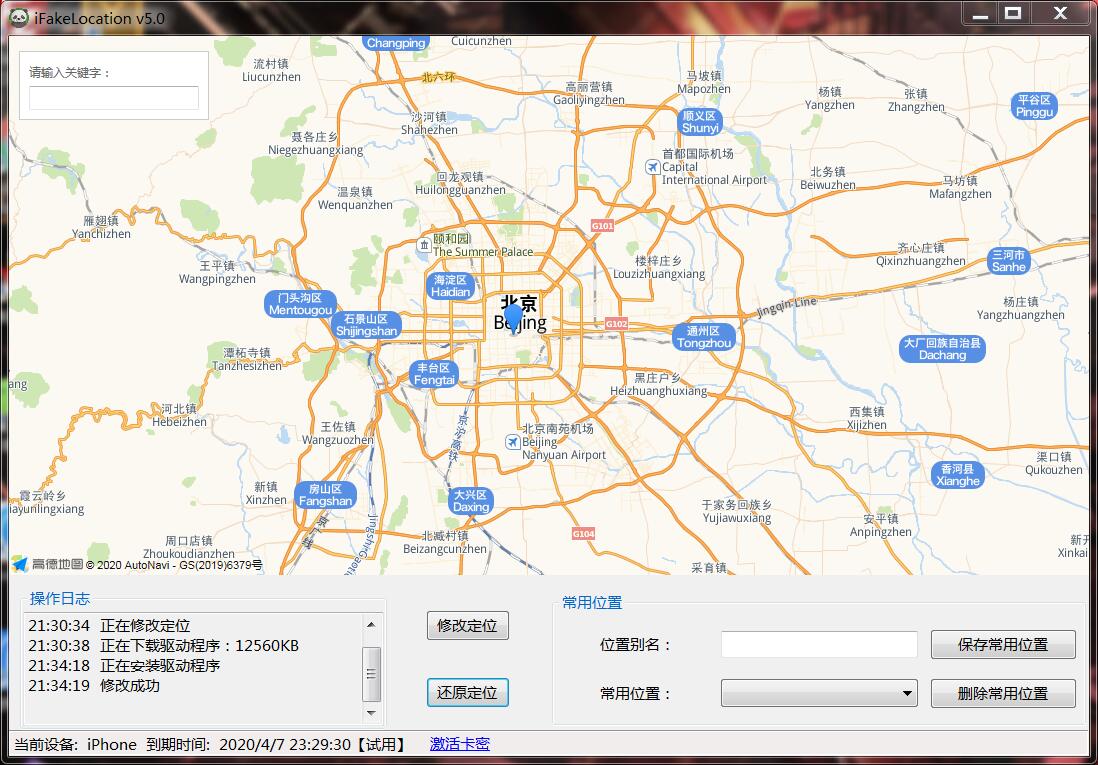Click the G102 highway shield marker
Image resolution: width=1098 pixels, height=765 pixels.
[616, 324]
